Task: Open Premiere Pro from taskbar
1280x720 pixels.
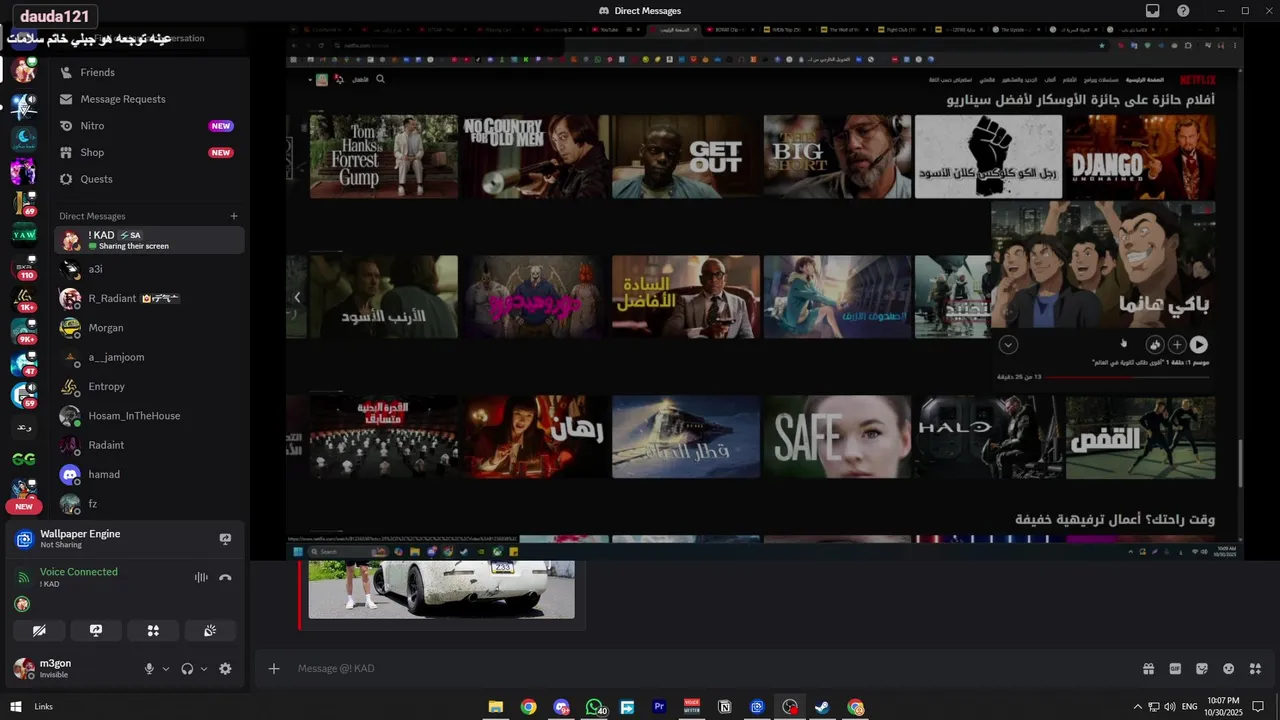Action: pos(659,707)
